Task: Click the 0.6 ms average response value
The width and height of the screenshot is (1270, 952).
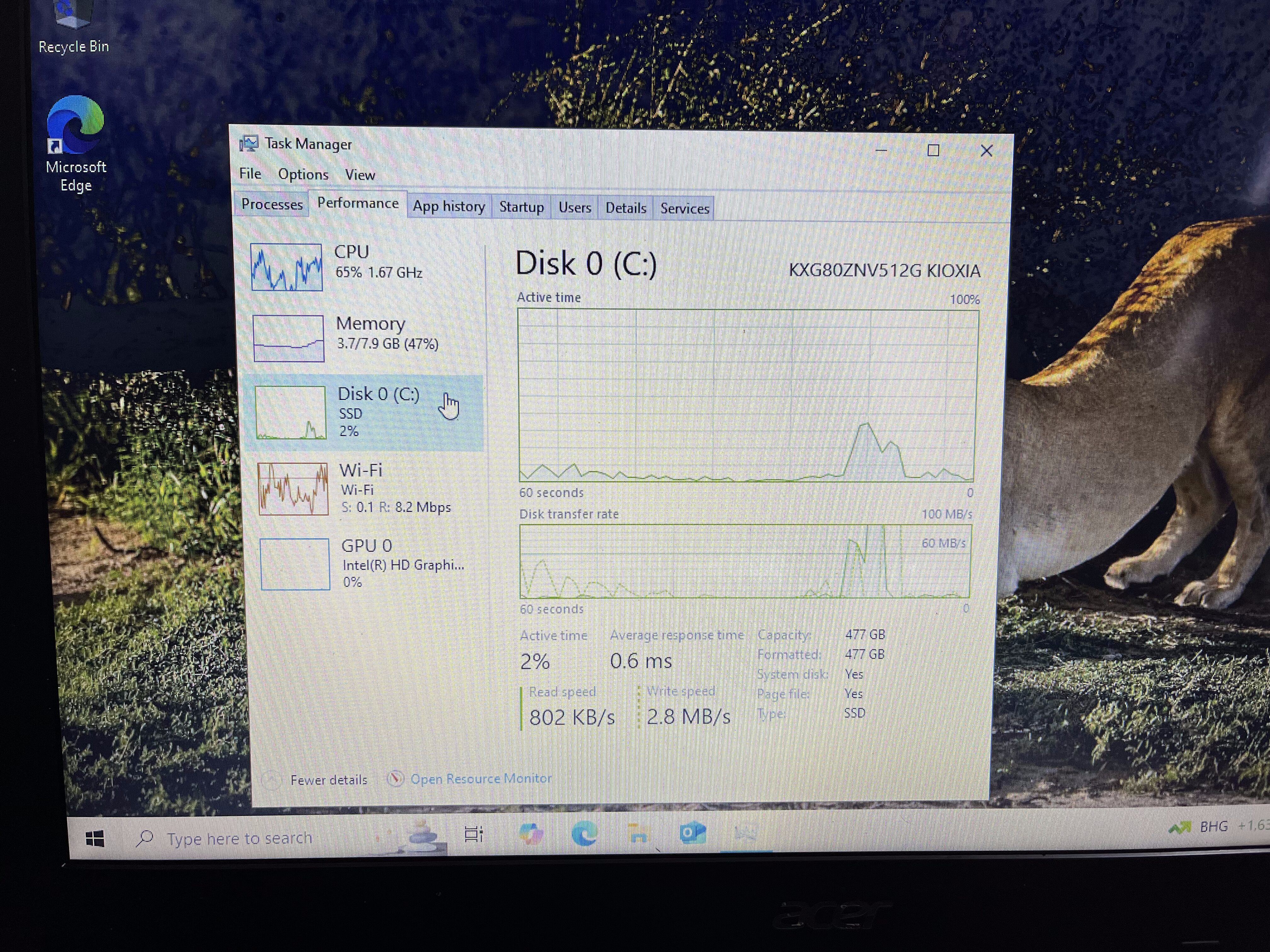Action: click(x=641, y=661)
